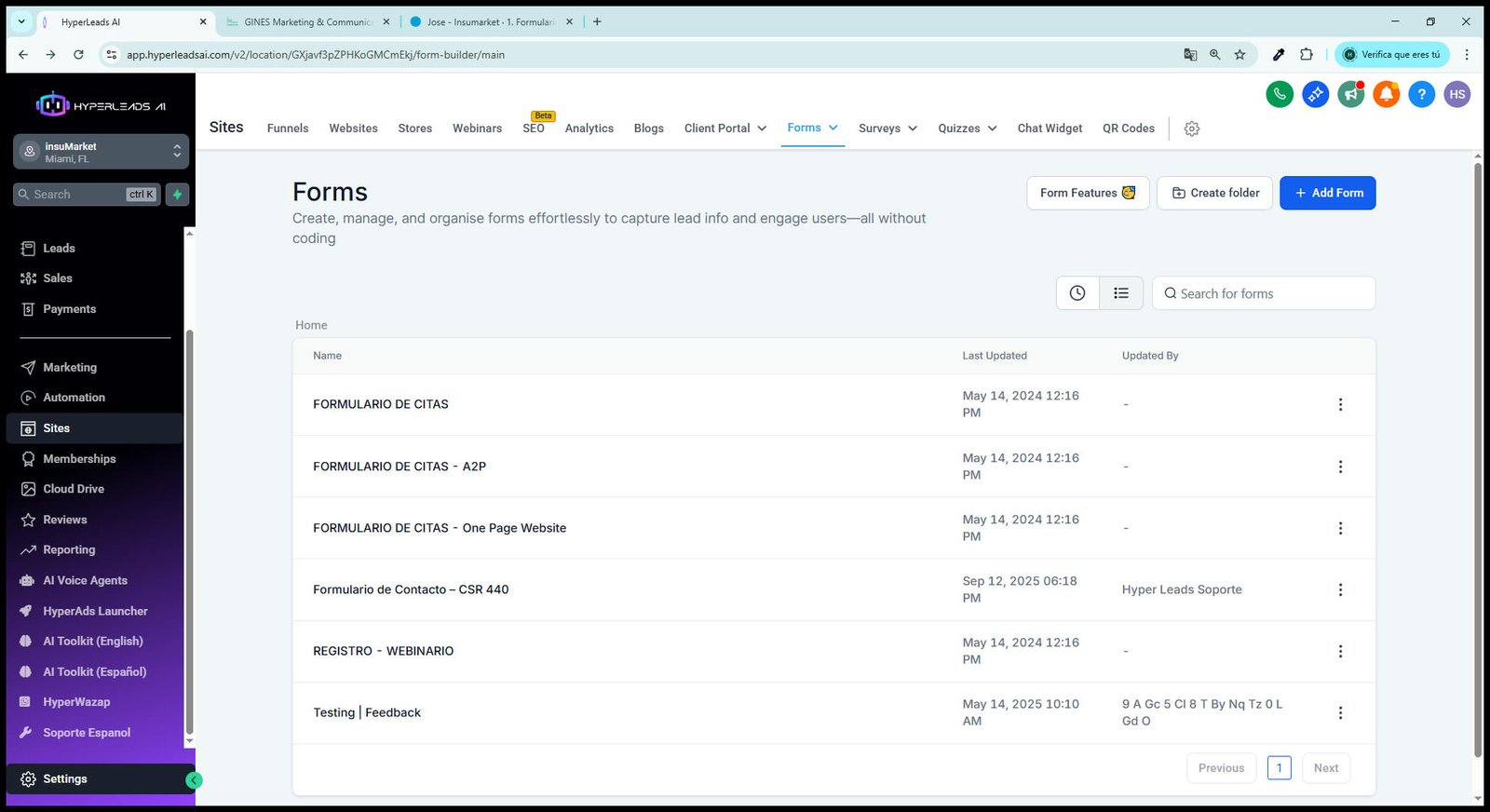1490x812 pixels.
Task: Switch to the GINES Marketing browser tab
Action: [x=307, y=21]
